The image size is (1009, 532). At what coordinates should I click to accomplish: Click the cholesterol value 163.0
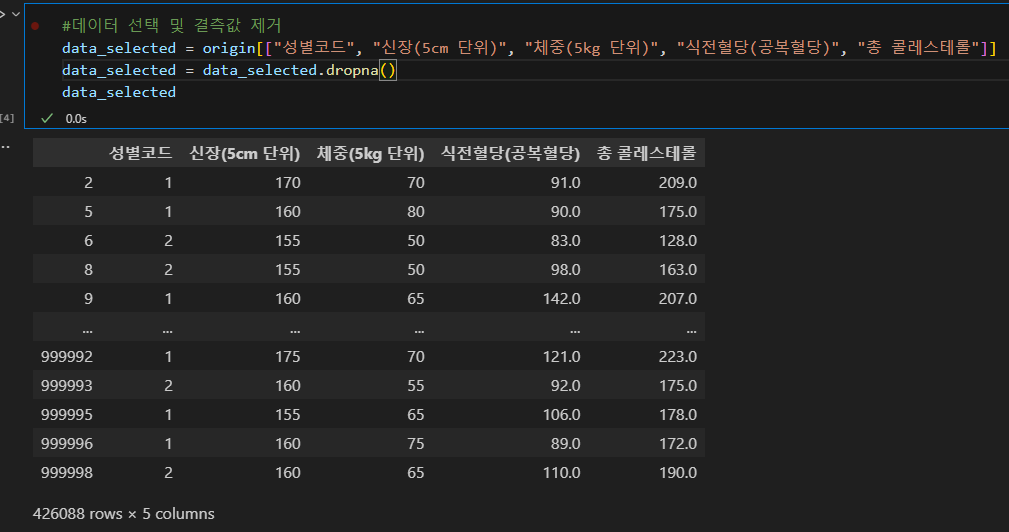678,270
